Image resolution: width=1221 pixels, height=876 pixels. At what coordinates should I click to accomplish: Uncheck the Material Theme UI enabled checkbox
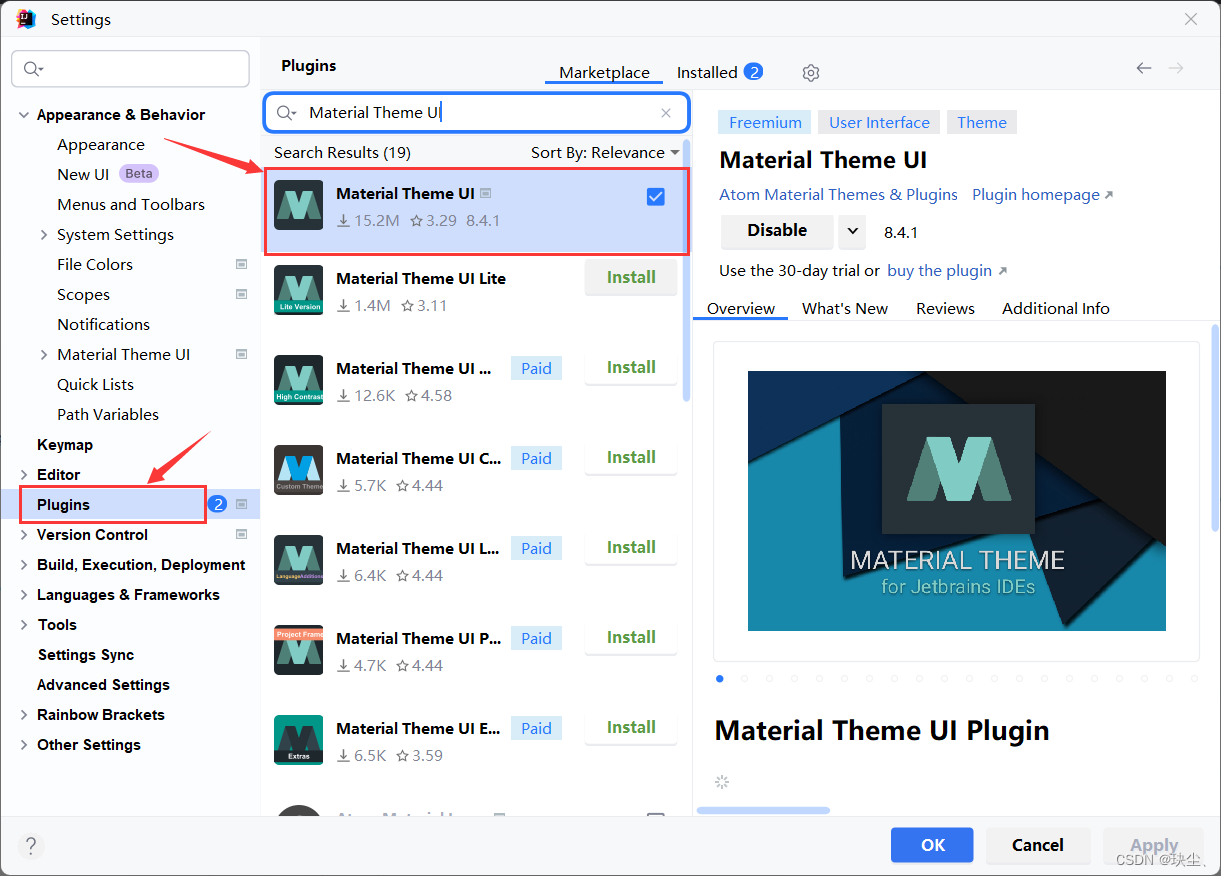[656, 197]
